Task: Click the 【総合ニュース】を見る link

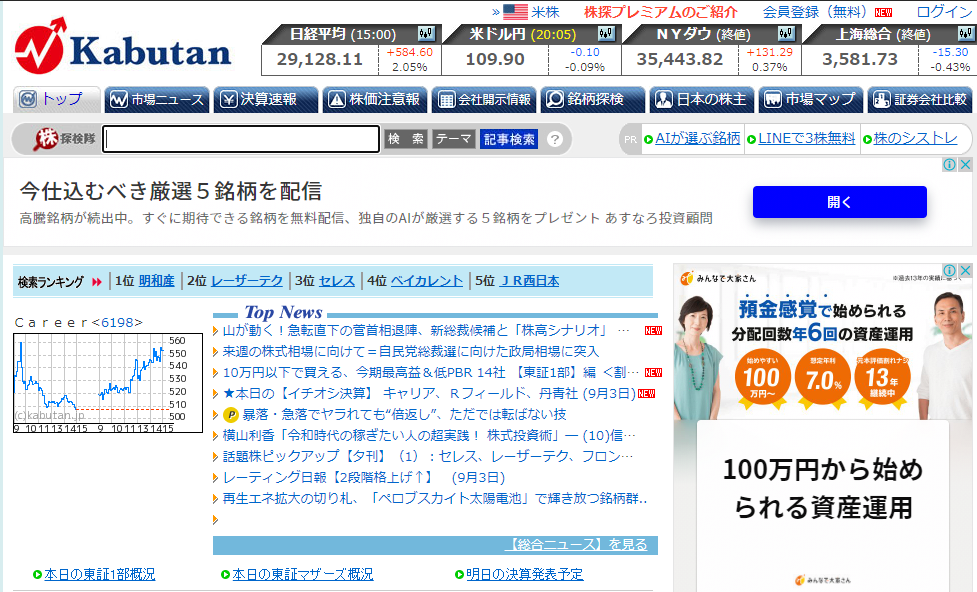Action: pos(576,545)
